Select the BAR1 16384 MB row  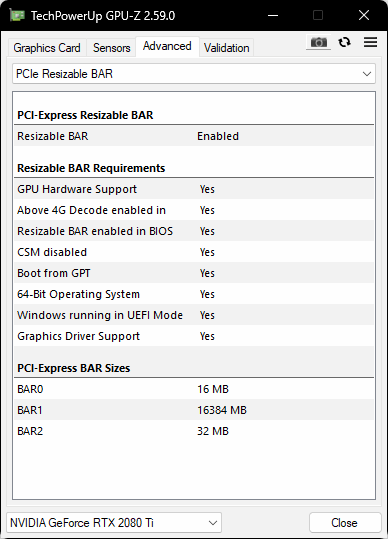click(x=194, y=410)
